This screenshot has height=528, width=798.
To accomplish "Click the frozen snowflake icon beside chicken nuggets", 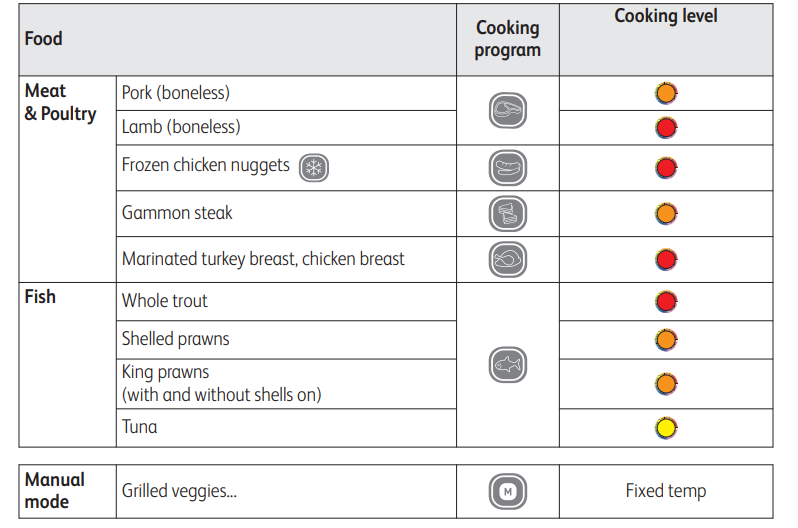I will 314,167.
